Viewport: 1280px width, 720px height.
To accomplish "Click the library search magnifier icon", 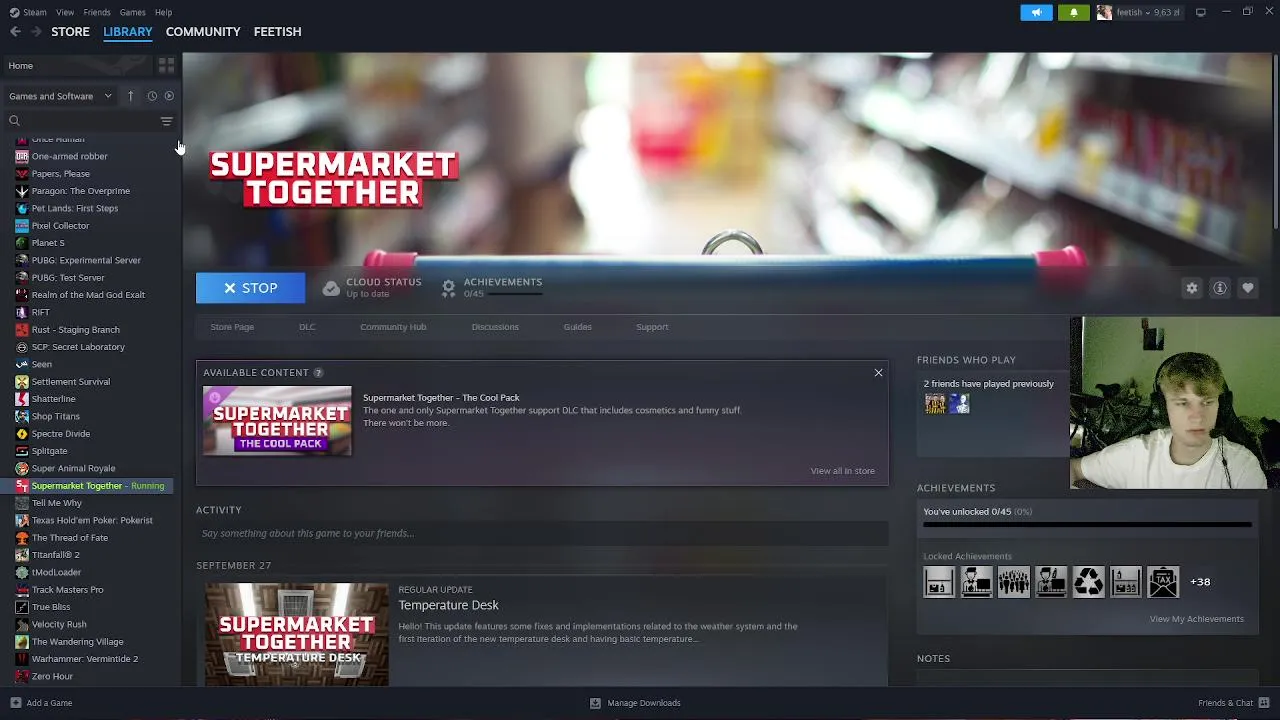I will (14, 121).
